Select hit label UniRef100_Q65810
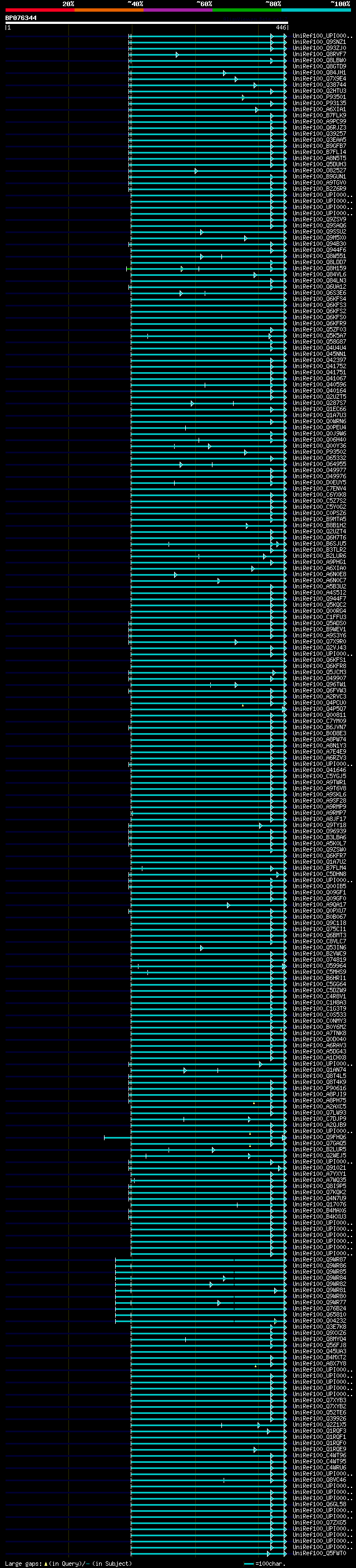The width and height of the screenshot is (356, 1568). coord(319,1315)
